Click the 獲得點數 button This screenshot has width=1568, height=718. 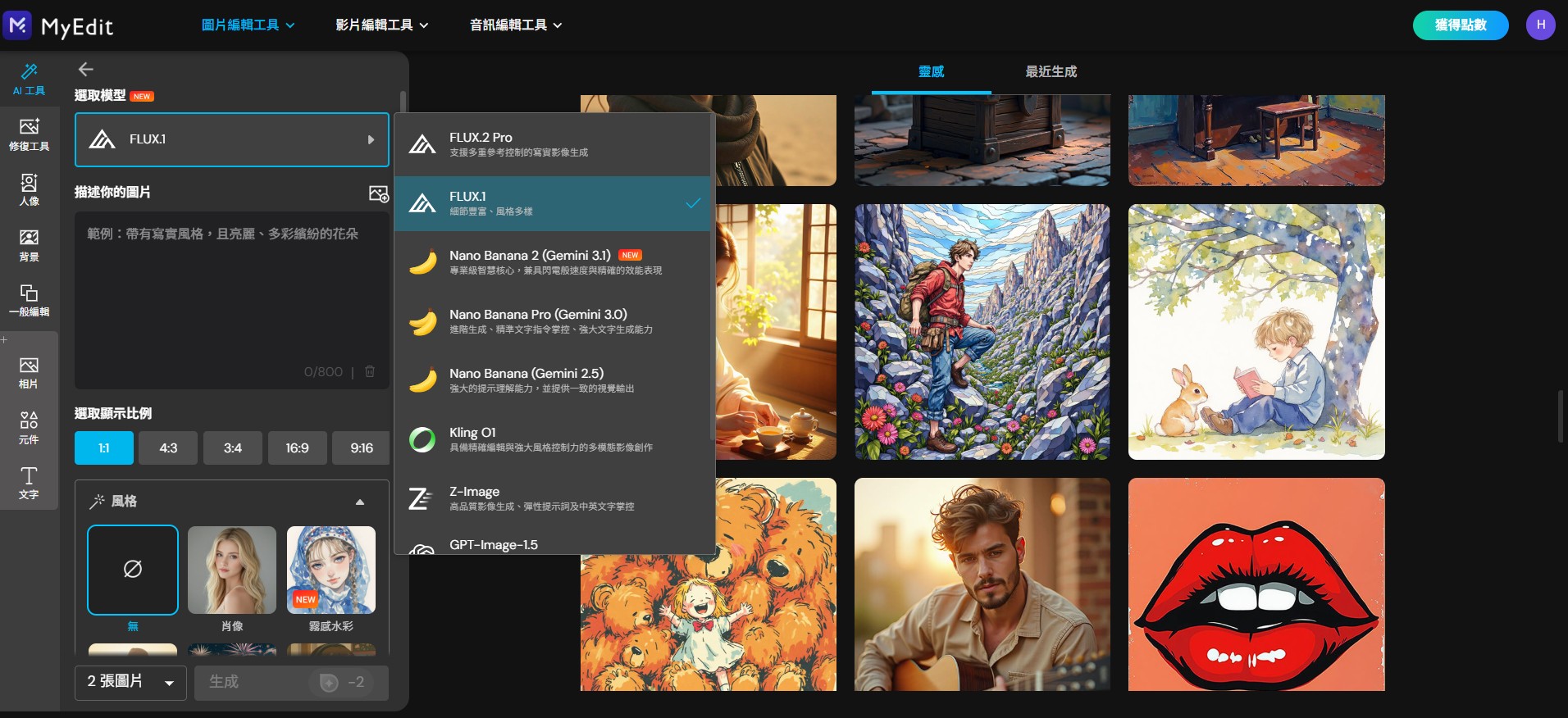click(1461, 25)
